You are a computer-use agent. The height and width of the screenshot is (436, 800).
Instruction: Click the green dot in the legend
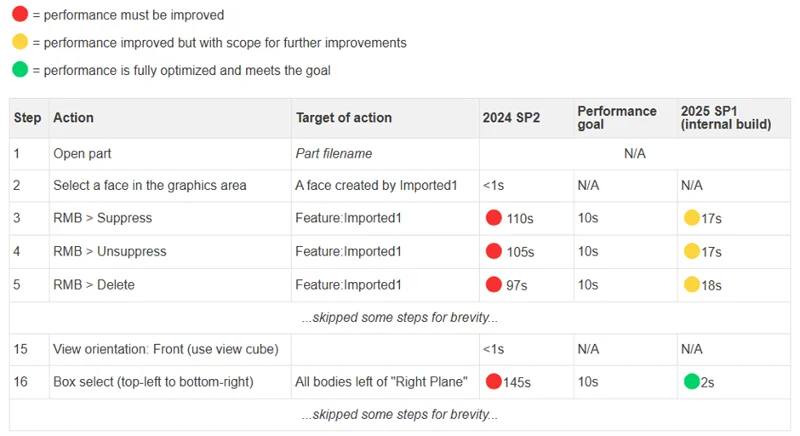20,70
